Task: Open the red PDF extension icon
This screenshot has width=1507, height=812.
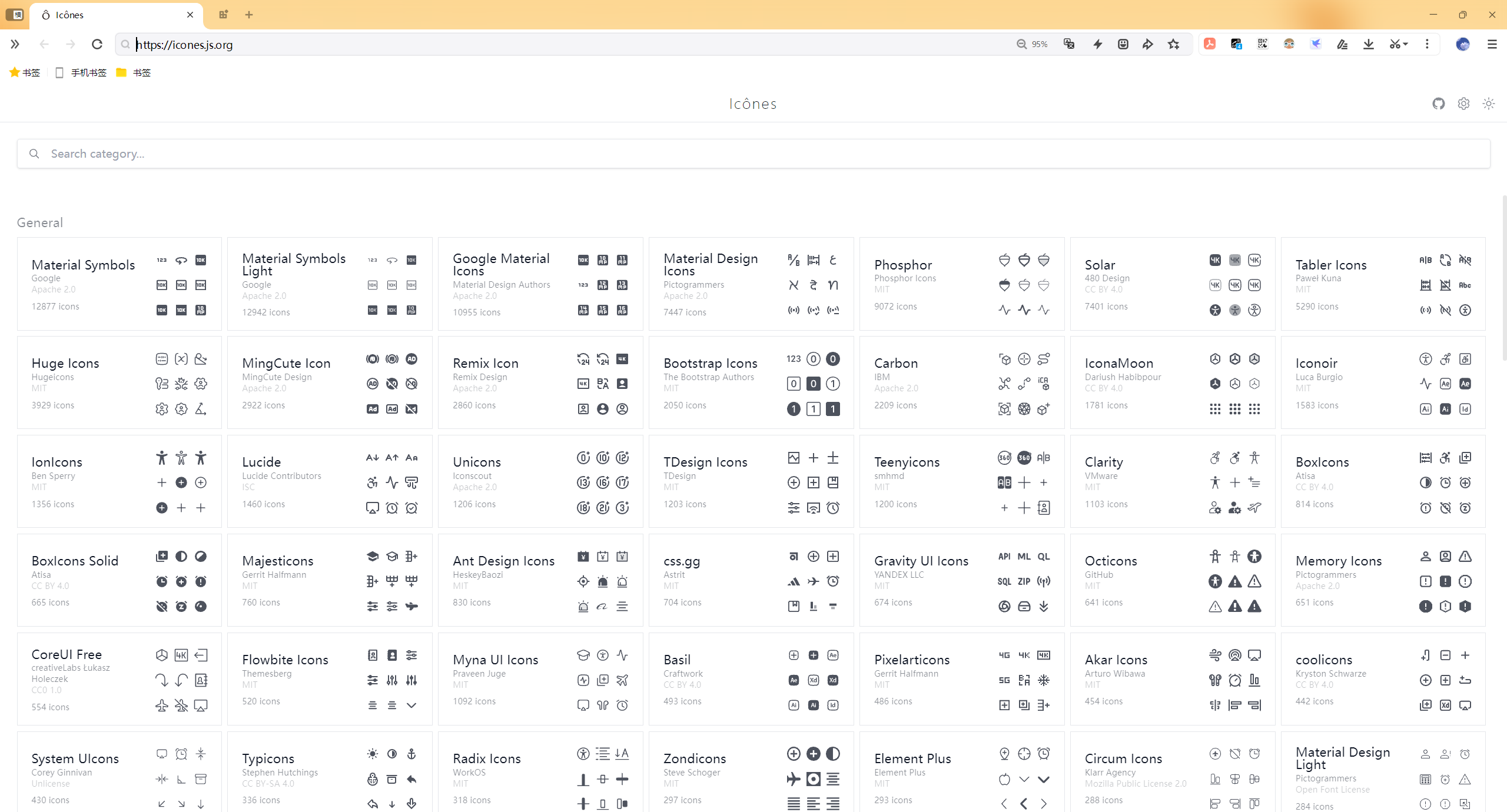Action: pyautogui.click(x=1210, y=44)
